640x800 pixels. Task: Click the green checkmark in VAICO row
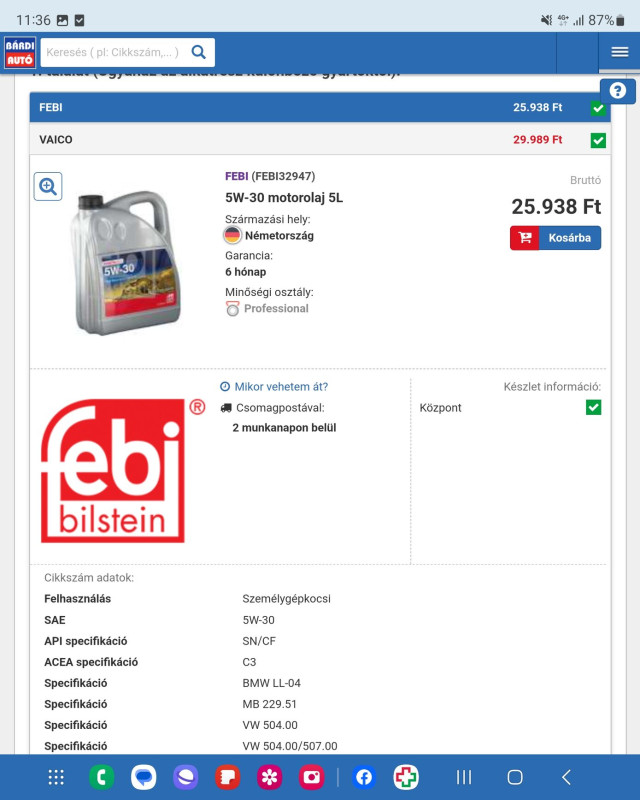598,140
